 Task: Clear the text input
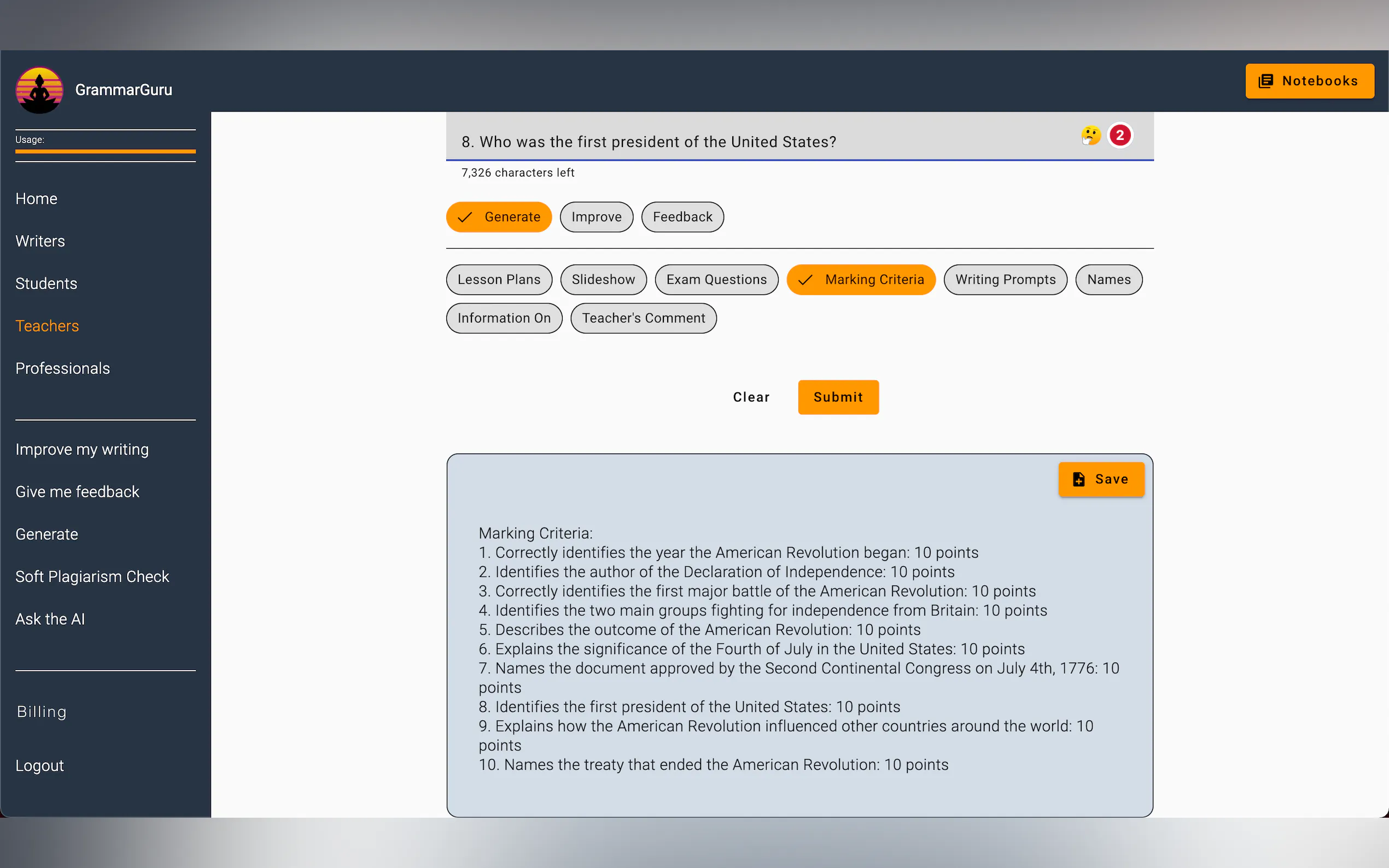[750, 397]
